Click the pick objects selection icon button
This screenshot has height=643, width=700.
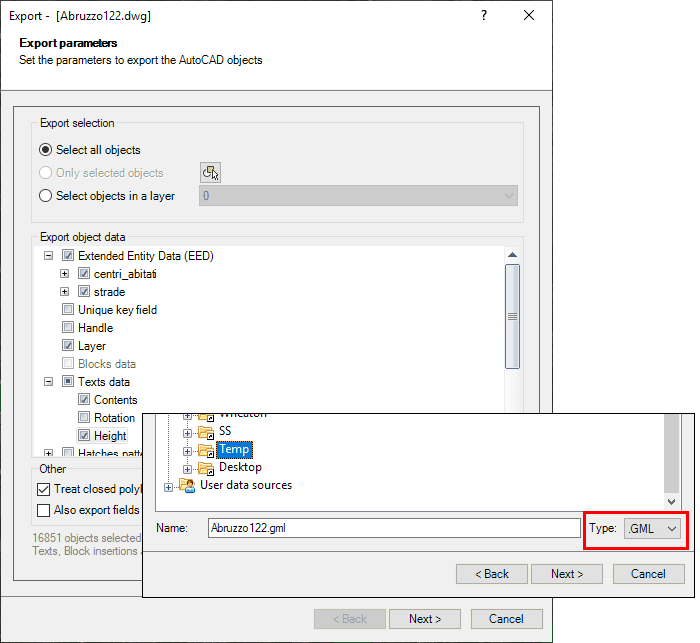tap(209, 172)
